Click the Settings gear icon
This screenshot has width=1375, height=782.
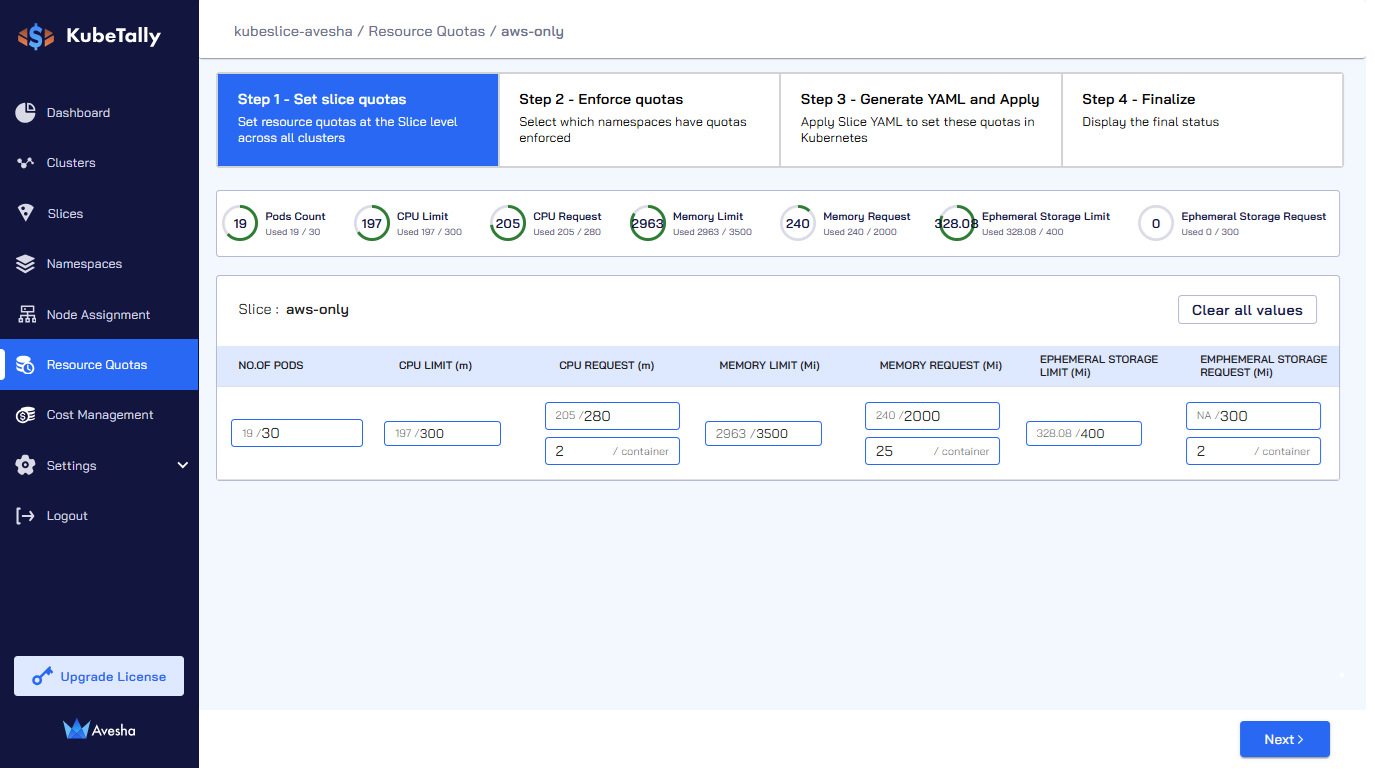pos(26,465)
